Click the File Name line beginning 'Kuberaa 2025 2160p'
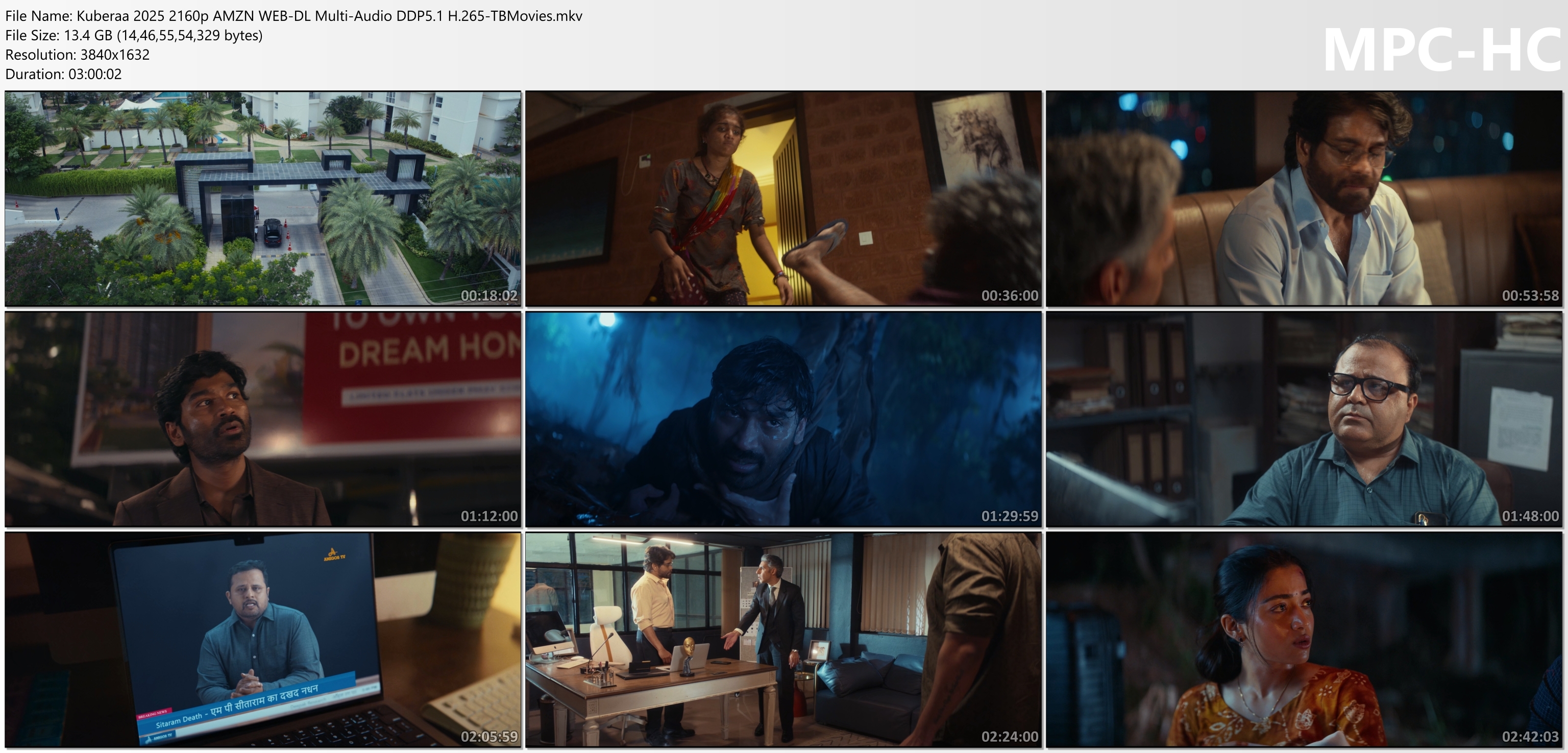 294,16
